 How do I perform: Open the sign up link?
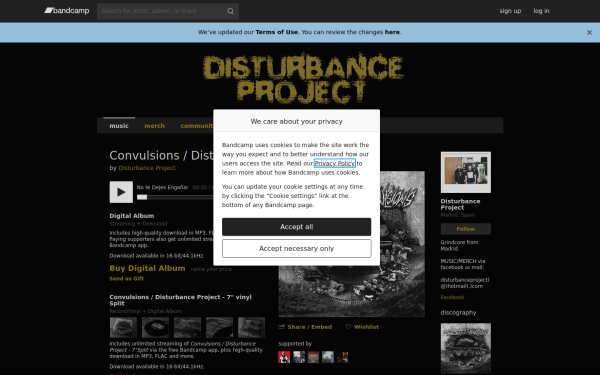pos(510,11)
